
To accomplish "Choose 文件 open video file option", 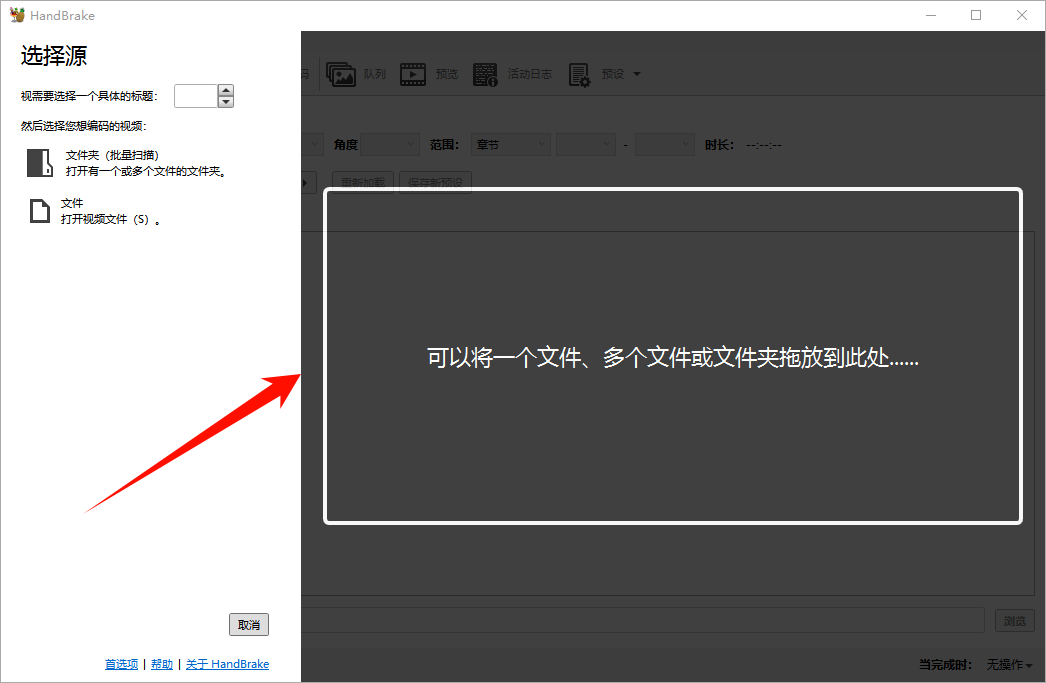I will point(95,211).
